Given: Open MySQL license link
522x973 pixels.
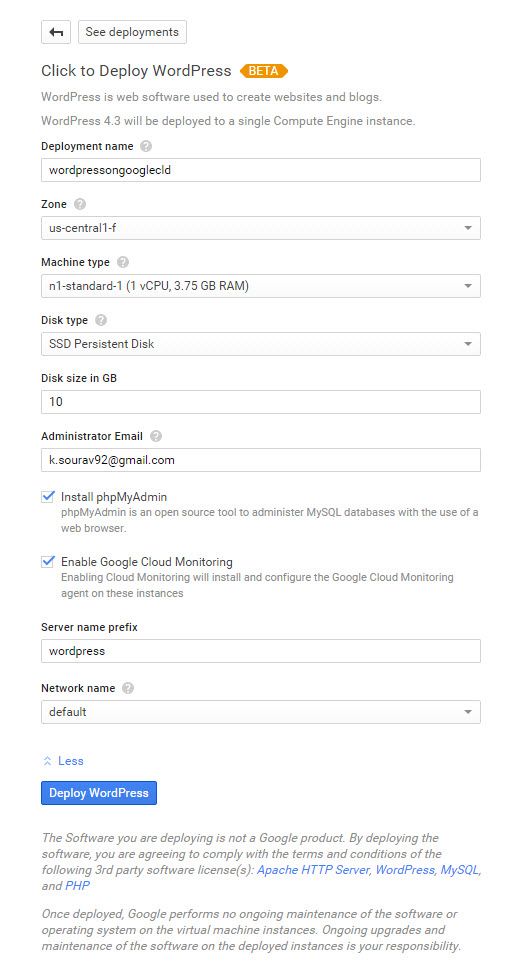Looking at the screenshot, I should tap(459, 870).
